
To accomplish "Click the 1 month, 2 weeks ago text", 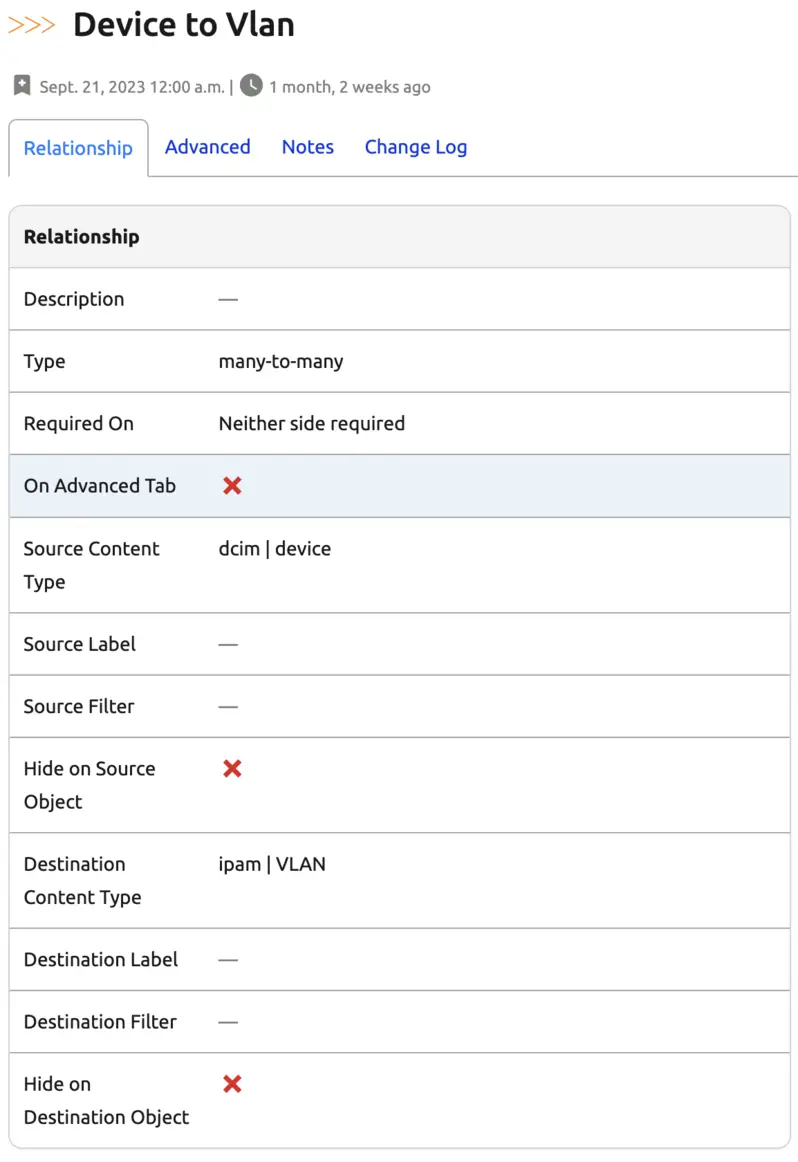I will 350,87.
